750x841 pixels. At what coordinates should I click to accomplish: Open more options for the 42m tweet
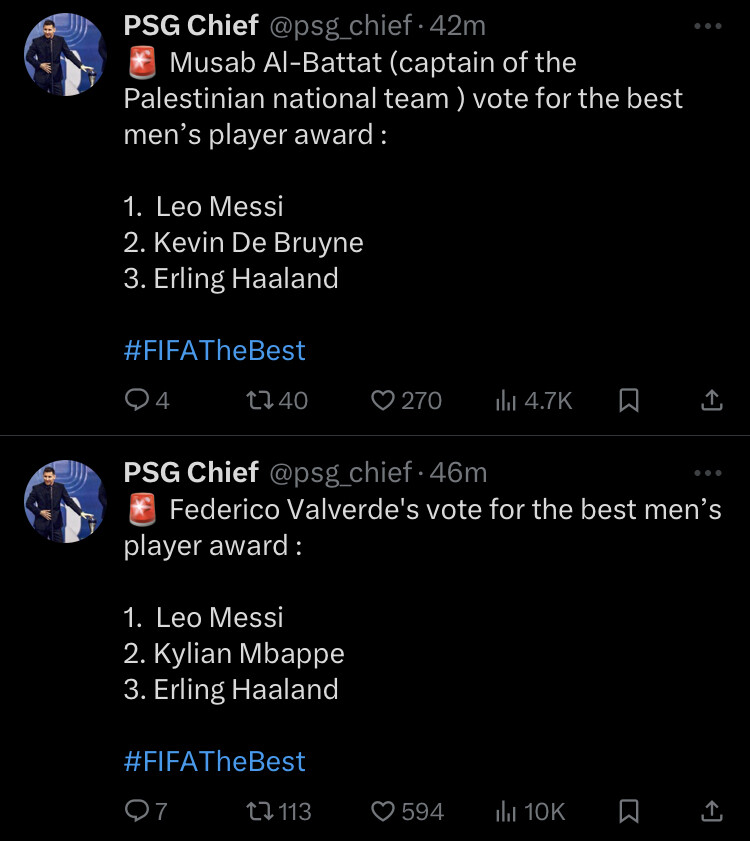tap(707, 26)
